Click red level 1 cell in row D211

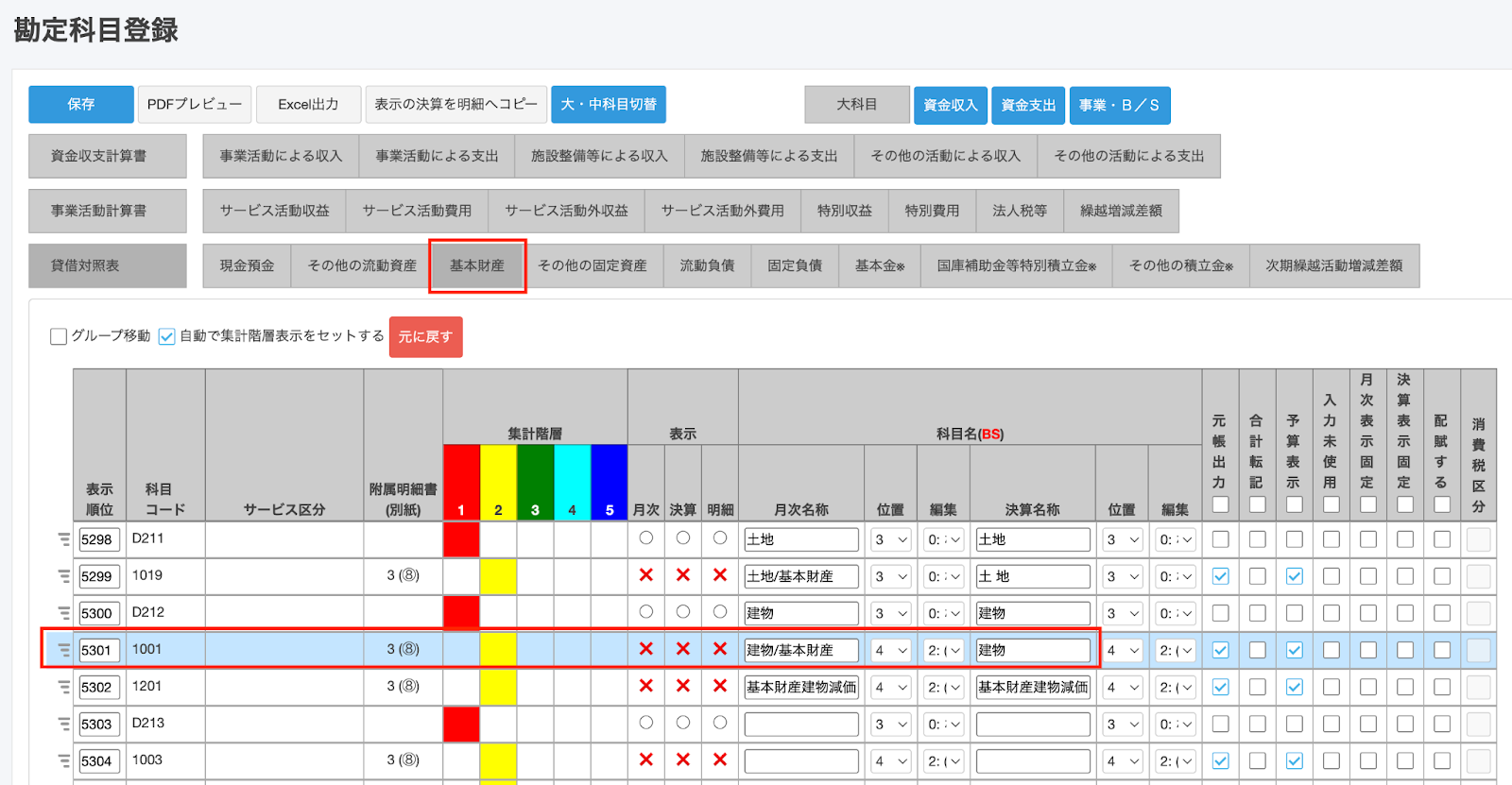461,539
